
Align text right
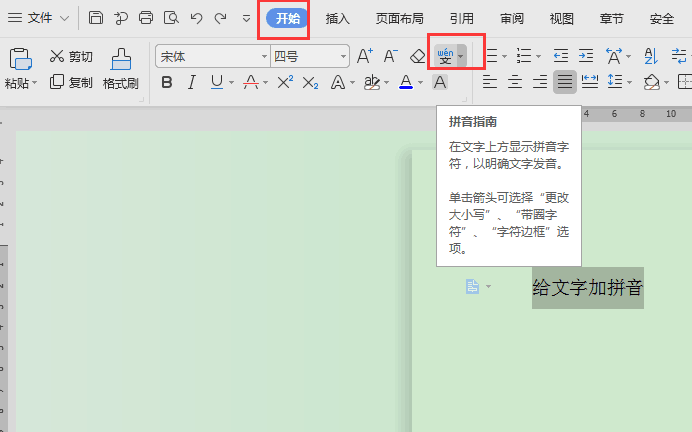pos(540,82)
